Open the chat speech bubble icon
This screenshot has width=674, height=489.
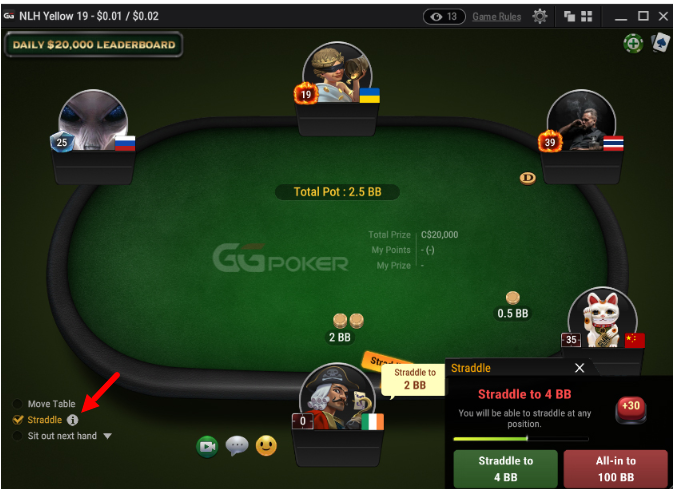point(237,446)
